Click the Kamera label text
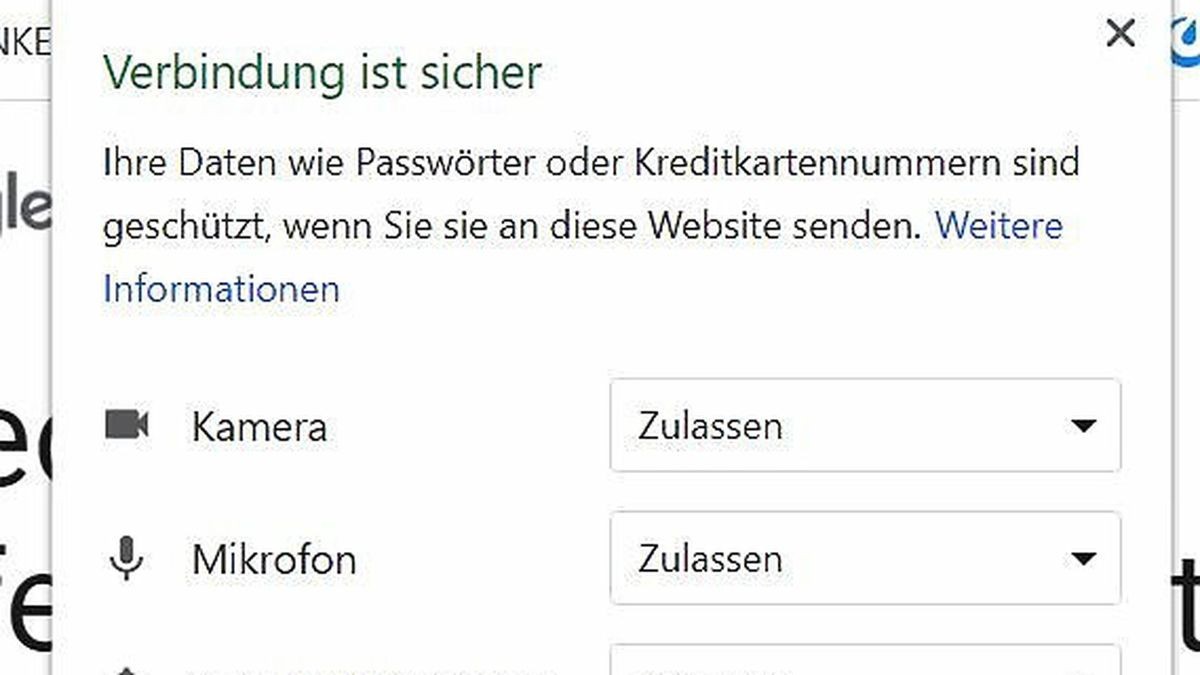 259,425
